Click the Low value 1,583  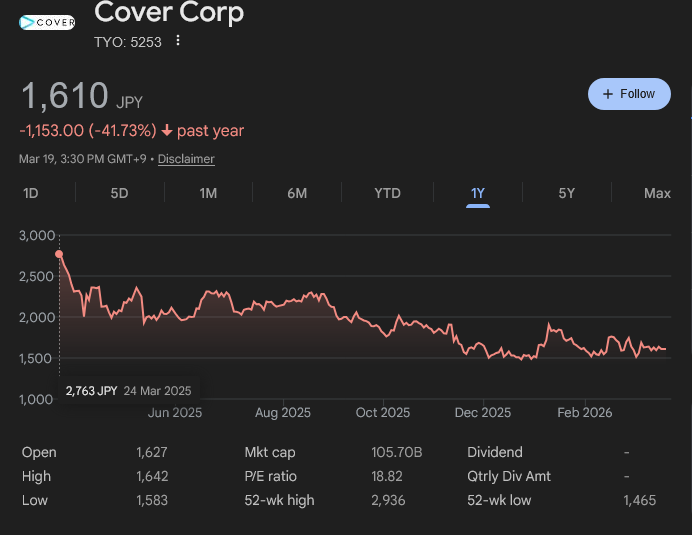(x=152, y=501)
